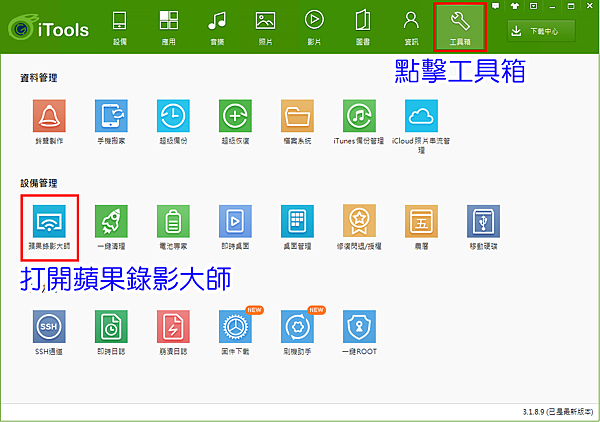Image resolution: width=600 pixels, height=422 pixels.
Task: Switch to the Music tab with note icon
Action: click(217, 28)
